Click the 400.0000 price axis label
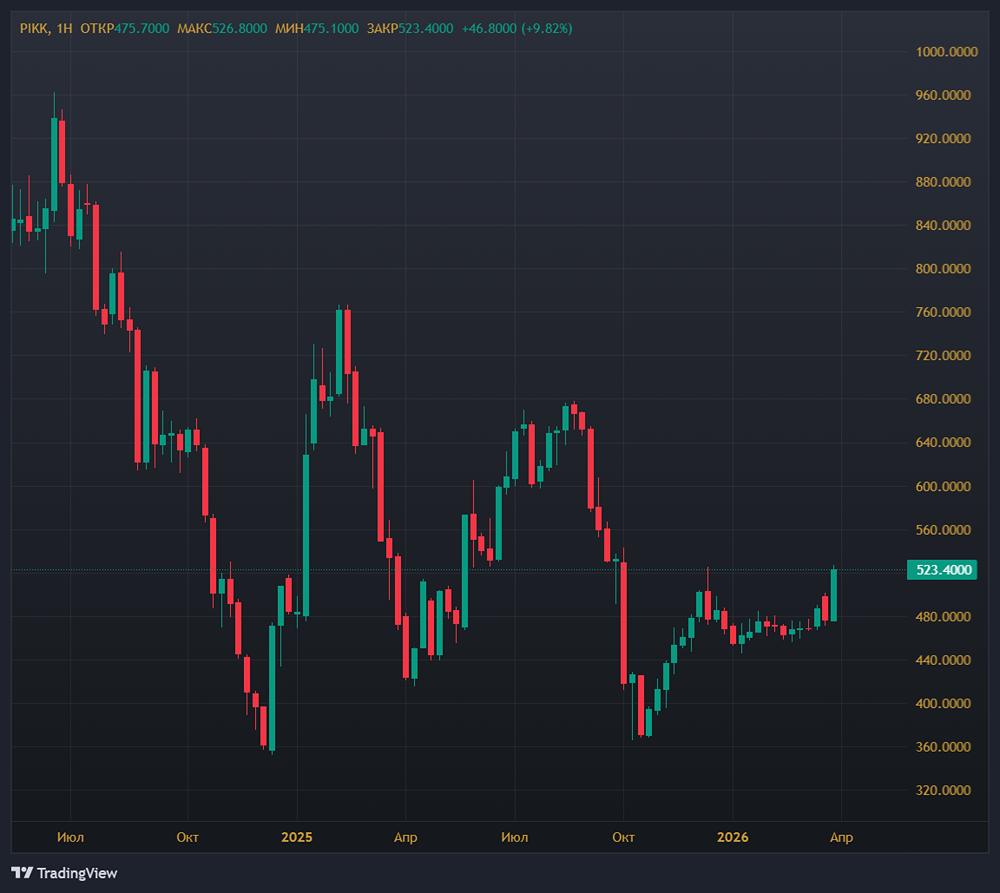 [x=943, y=703]
